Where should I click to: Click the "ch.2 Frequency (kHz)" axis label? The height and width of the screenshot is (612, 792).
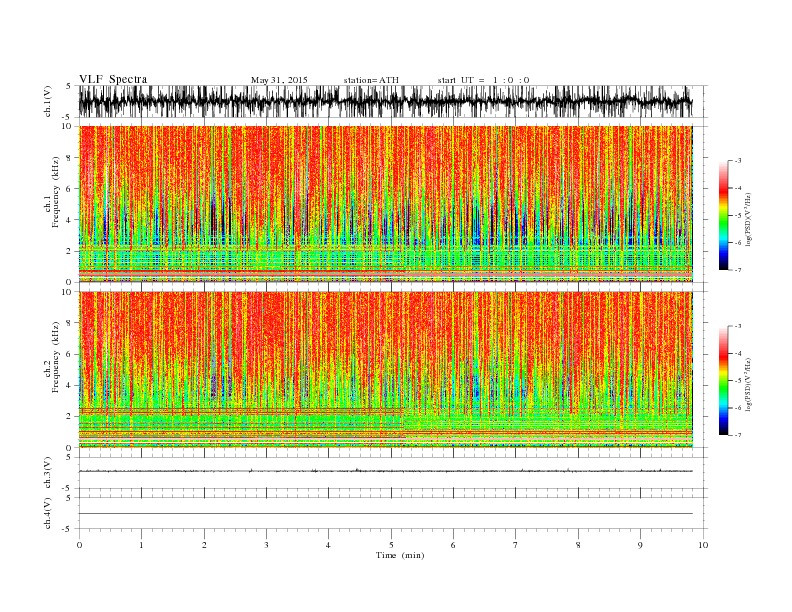click(x=52, y=358)
